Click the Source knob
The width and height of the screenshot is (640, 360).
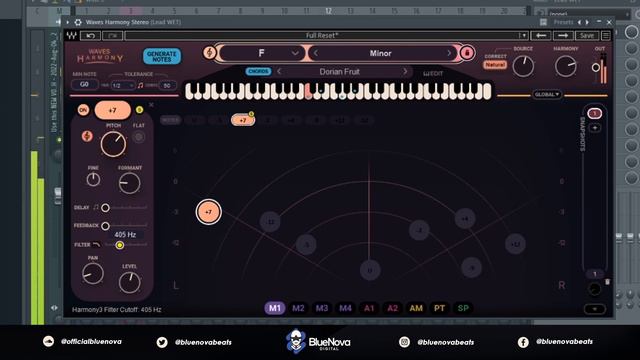click(x=523, y=66)
